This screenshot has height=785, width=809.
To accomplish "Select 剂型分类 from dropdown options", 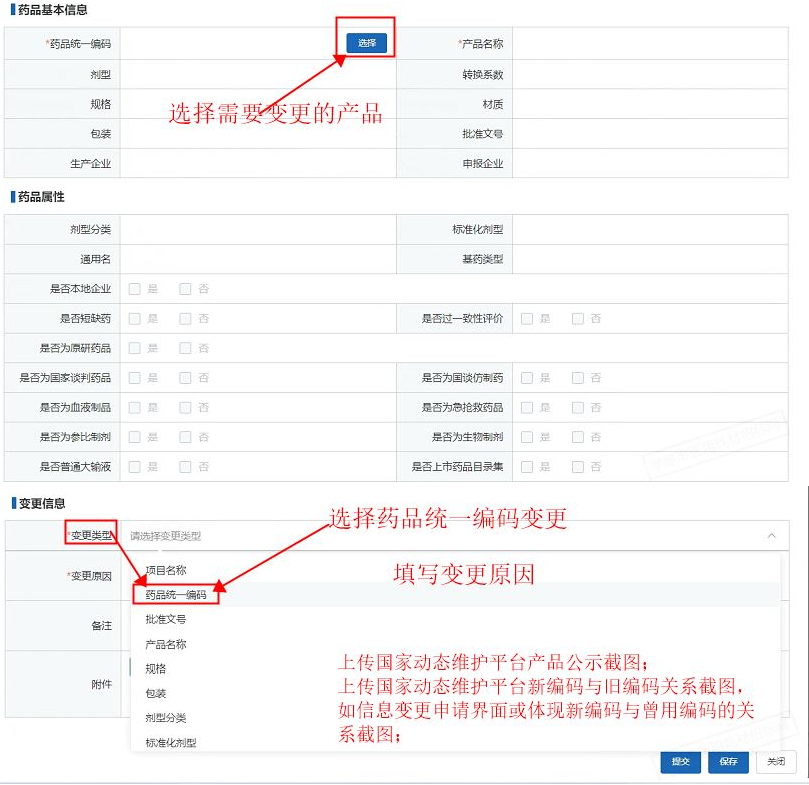I will [166, 718].
